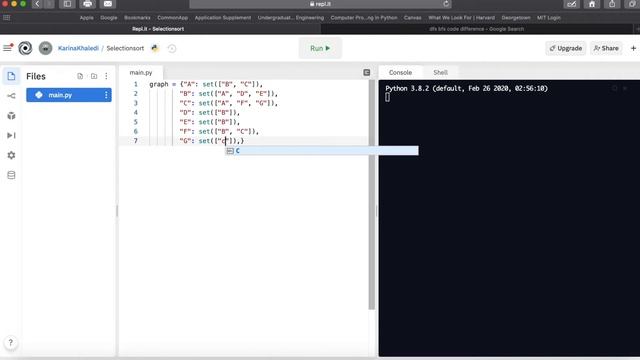This screenshot has height=360, width=640.
Task: Add a new file in Files
Action: [x=80, y=76]
